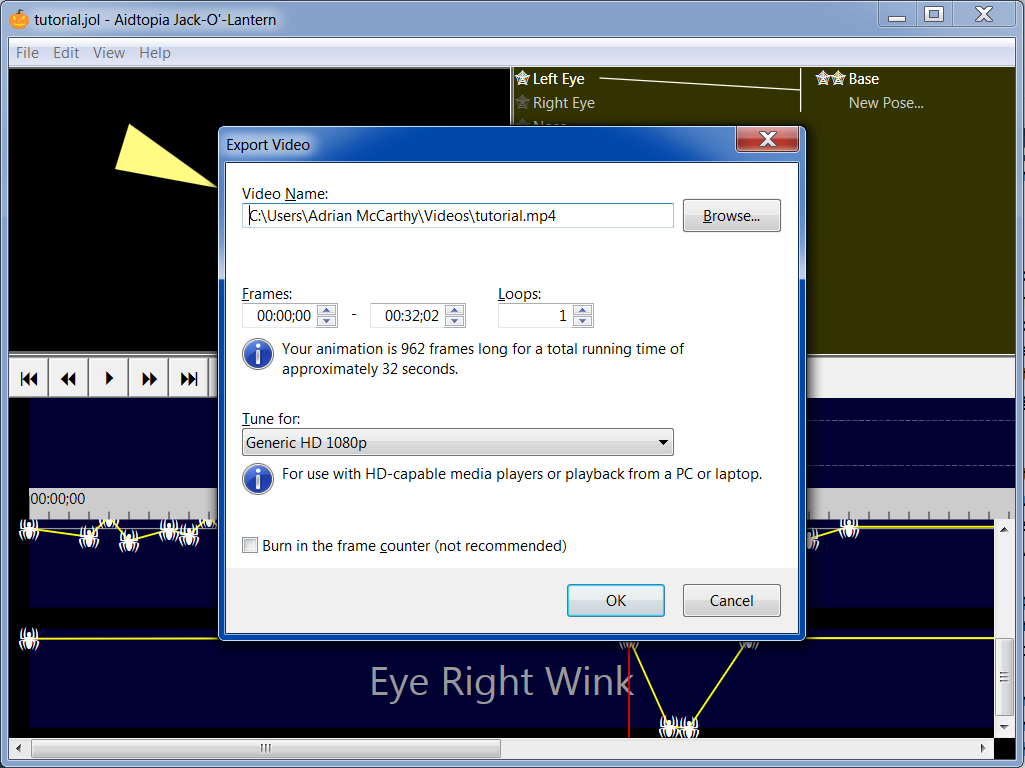Image resolution: width=1025 pixels, height=768 pixels.
Task: Click the 00:00;00 time label on the ruler
Action: point(58,499)
